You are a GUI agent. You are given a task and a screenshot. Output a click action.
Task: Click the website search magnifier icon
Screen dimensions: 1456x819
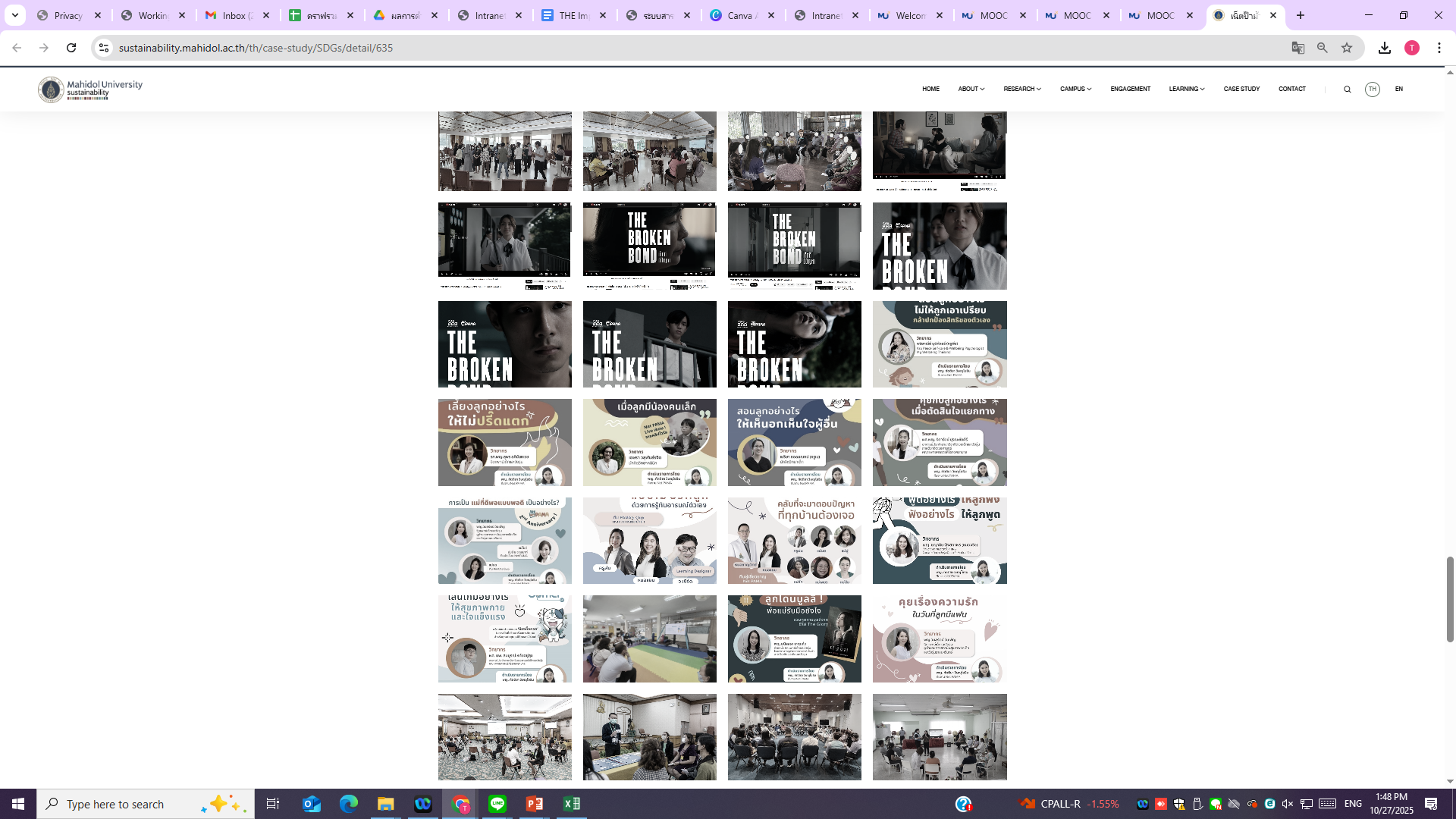click(x=1348, y=89)
